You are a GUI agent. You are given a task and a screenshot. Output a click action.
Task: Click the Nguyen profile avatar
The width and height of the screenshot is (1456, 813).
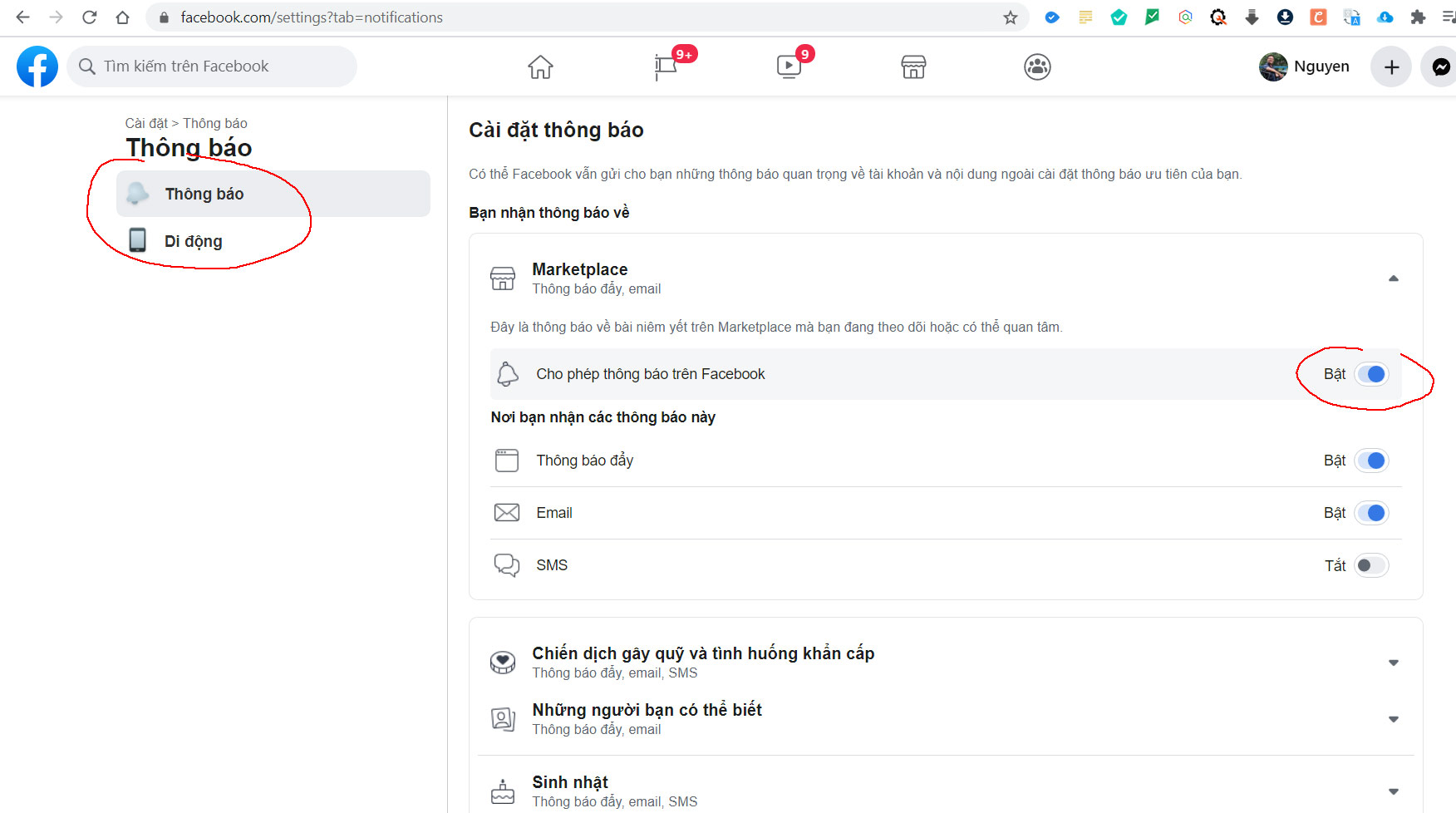tap(1273, 67)
